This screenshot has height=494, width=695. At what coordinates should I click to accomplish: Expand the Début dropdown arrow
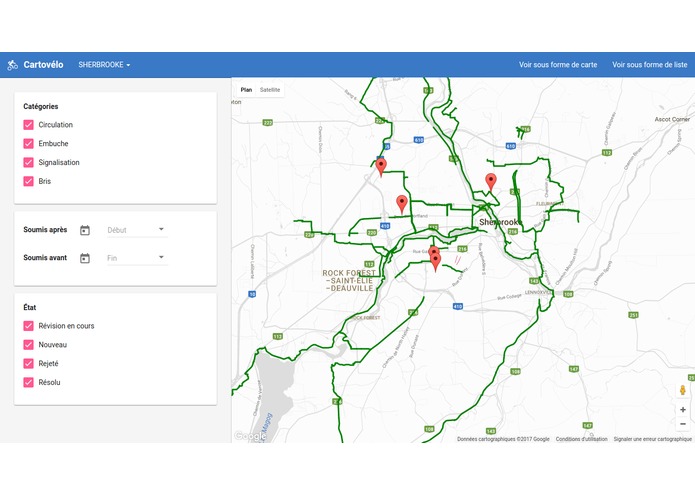(x=161, y=229)
